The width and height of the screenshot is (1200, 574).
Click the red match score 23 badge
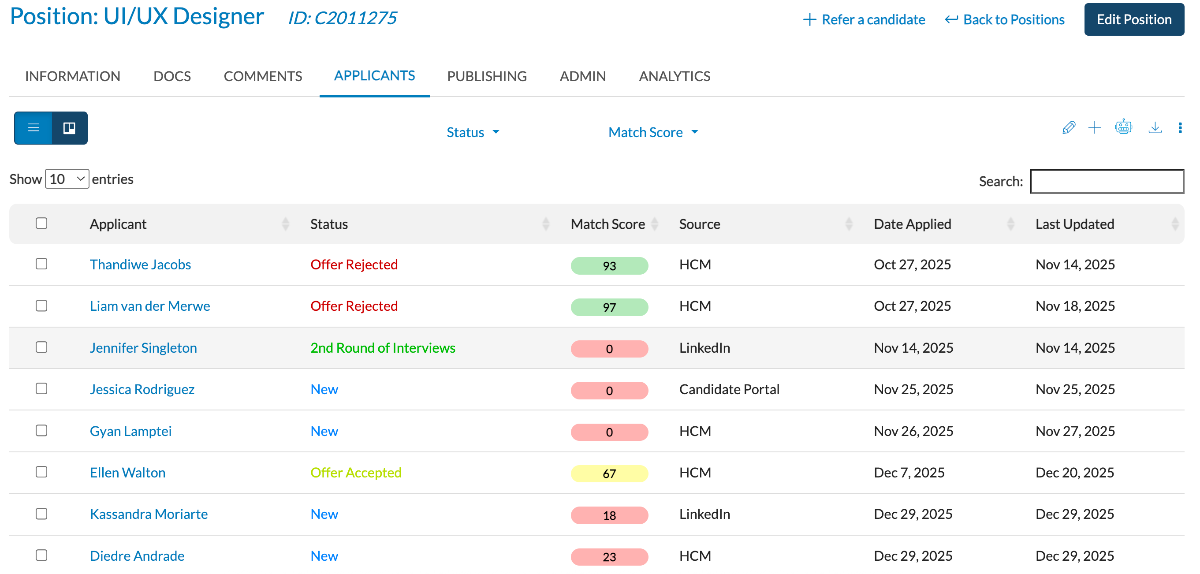pyautogui.click(x=610, y=557)
